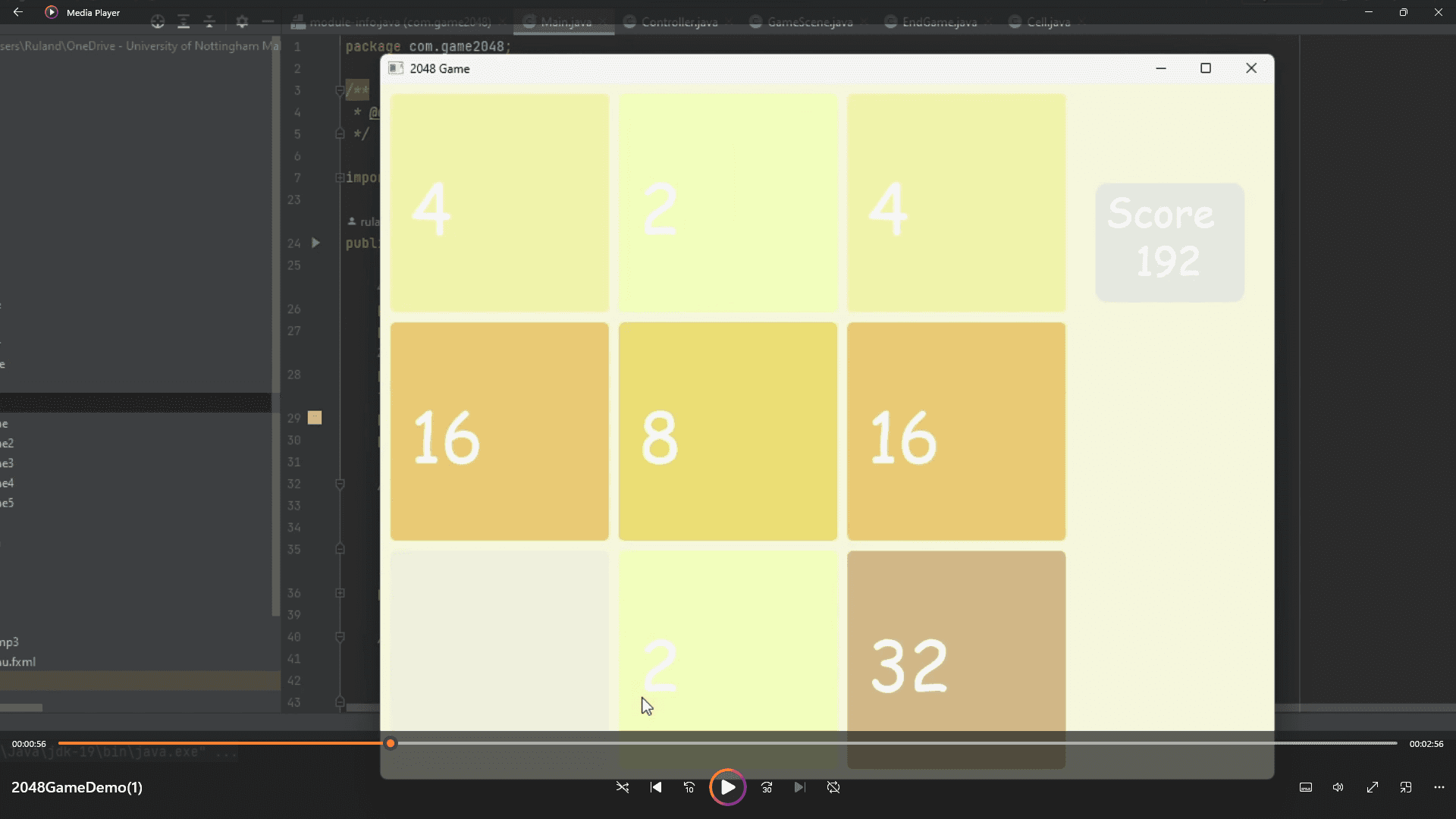
Task: Click the total duration 00:02:56
Action: [1426, 744]
